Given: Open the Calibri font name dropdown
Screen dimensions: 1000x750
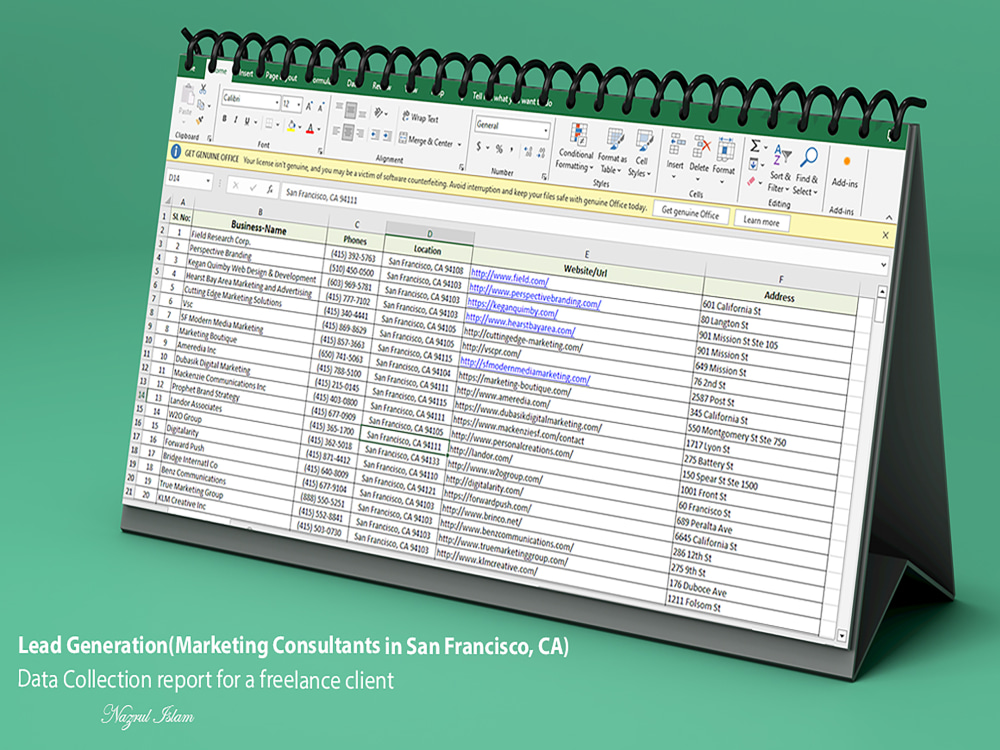Looking at the screenshot, I should click(x=277, y=103).
